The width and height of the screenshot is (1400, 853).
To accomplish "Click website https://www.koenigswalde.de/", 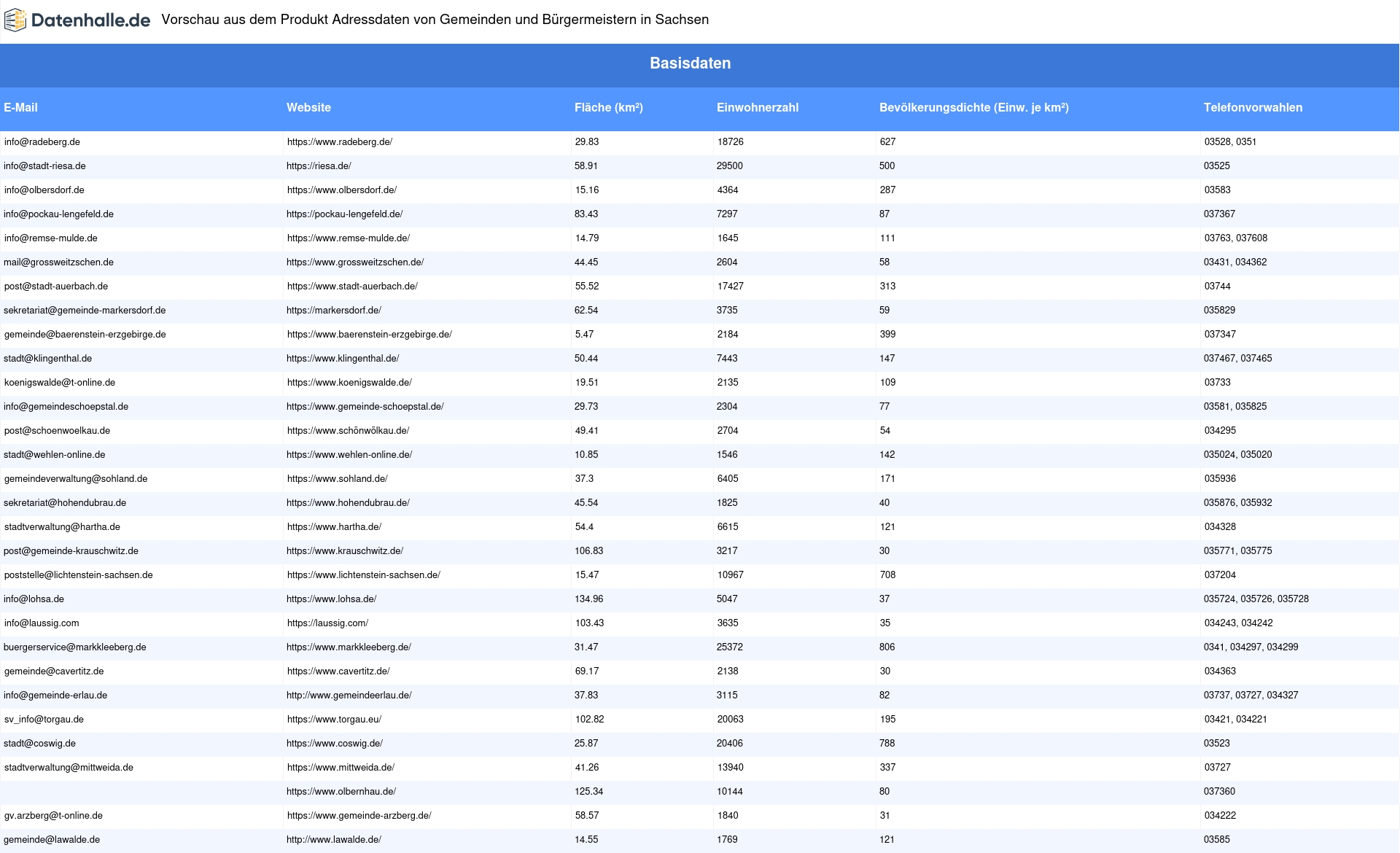I will 349,383.
